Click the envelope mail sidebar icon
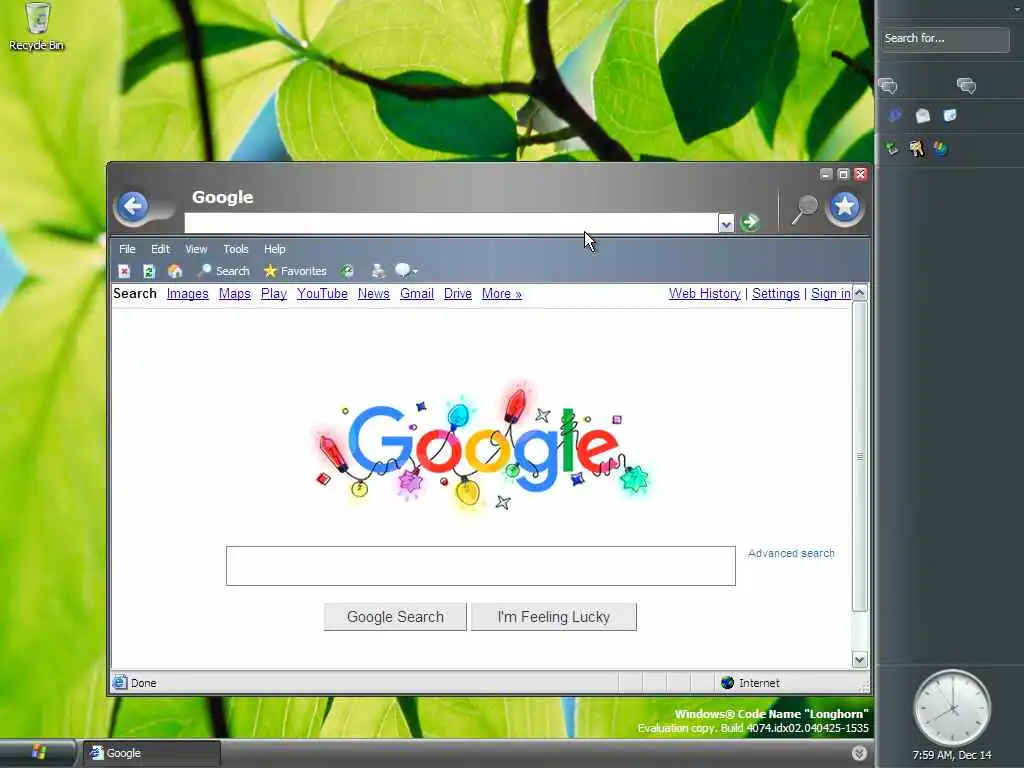The height and width of the screenshot is (768, 1024). coord(923,116)
